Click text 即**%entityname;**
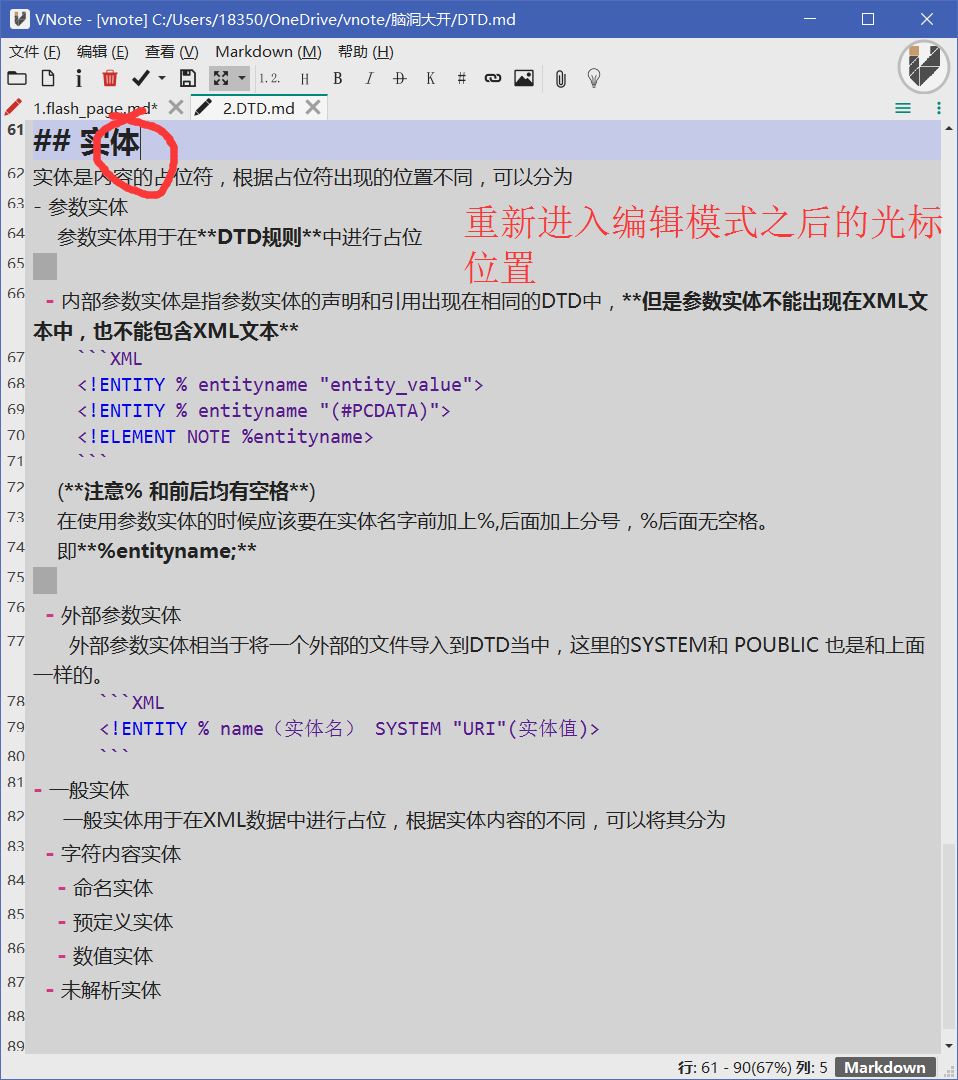958x1080 pixels. pyautogui.click(x=156, y=551)
